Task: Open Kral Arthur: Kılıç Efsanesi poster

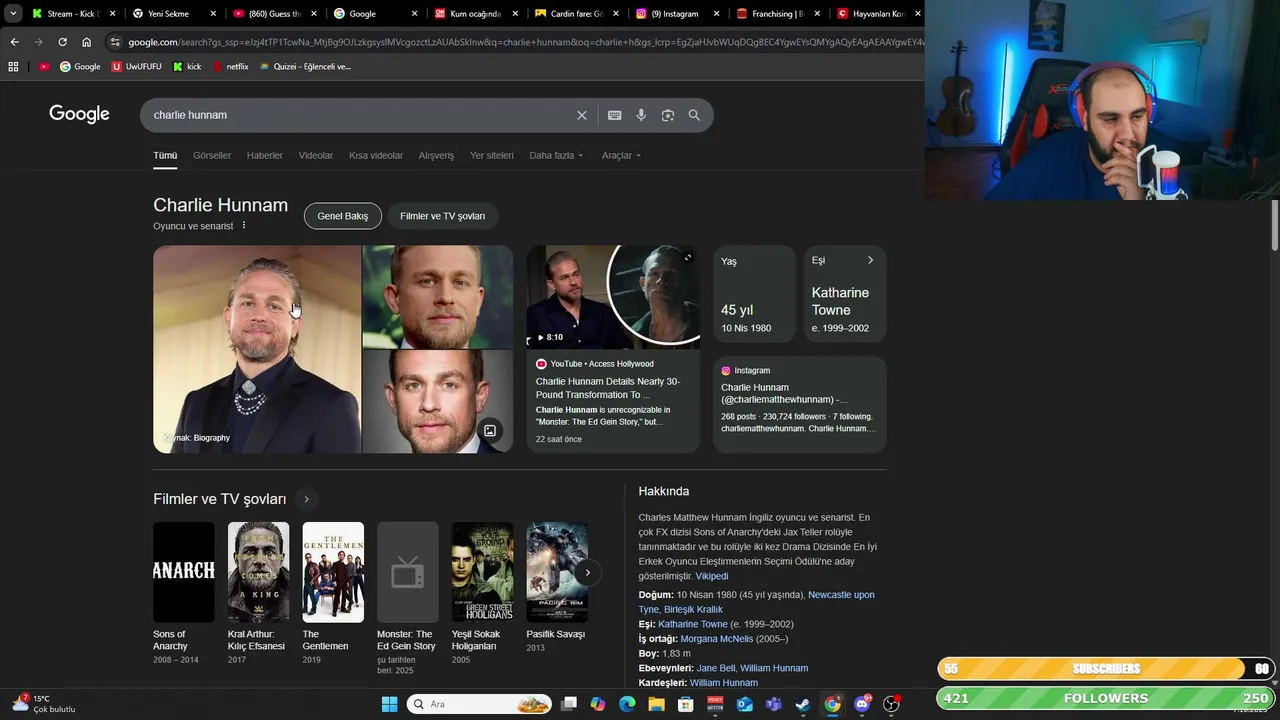Action: click(258, 572)
